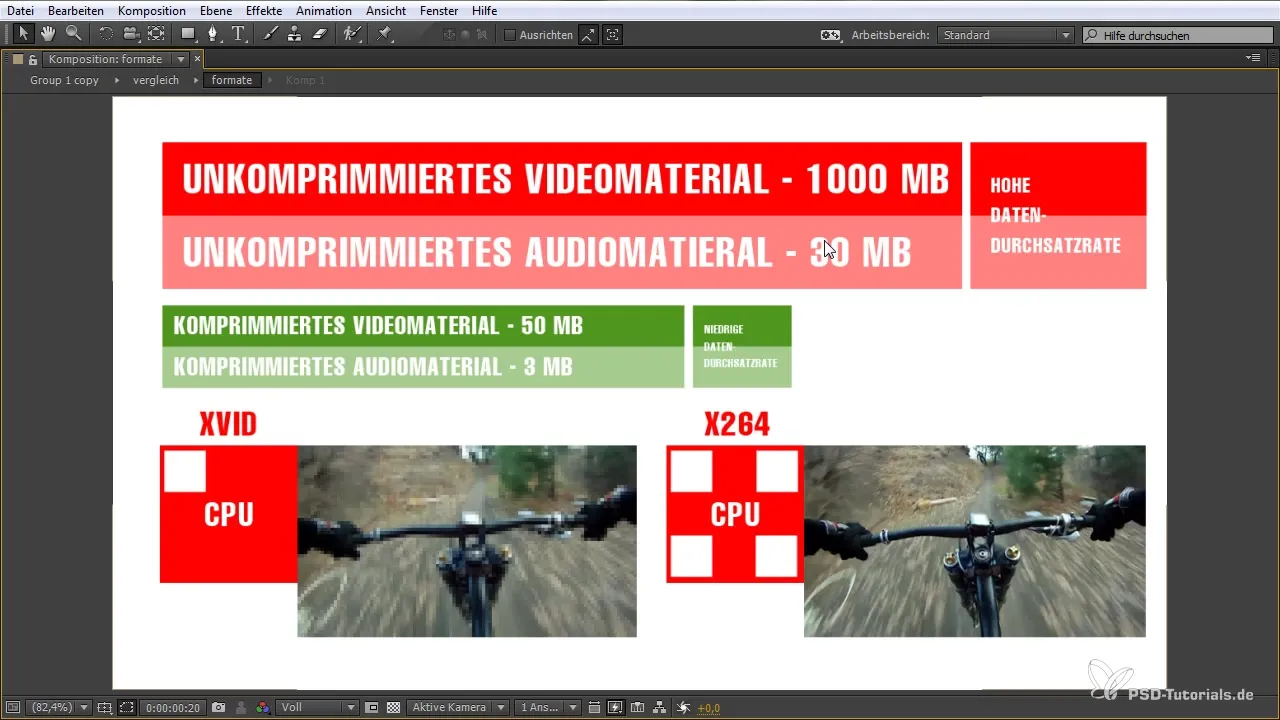Open the Effekte menu
This screenshot has height=720, width=1280.
pyautogui.click(x=264, y=10)
